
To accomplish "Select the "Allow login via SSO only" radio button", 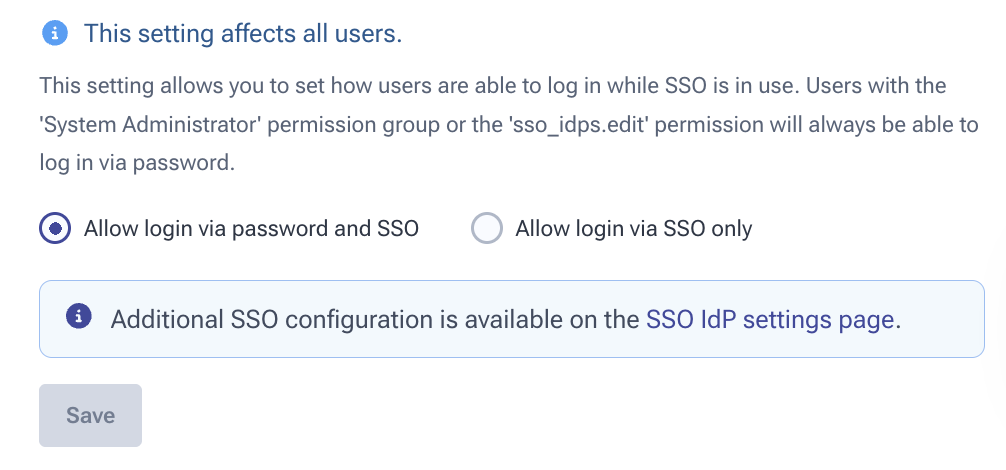I will [x=486, y=229].
